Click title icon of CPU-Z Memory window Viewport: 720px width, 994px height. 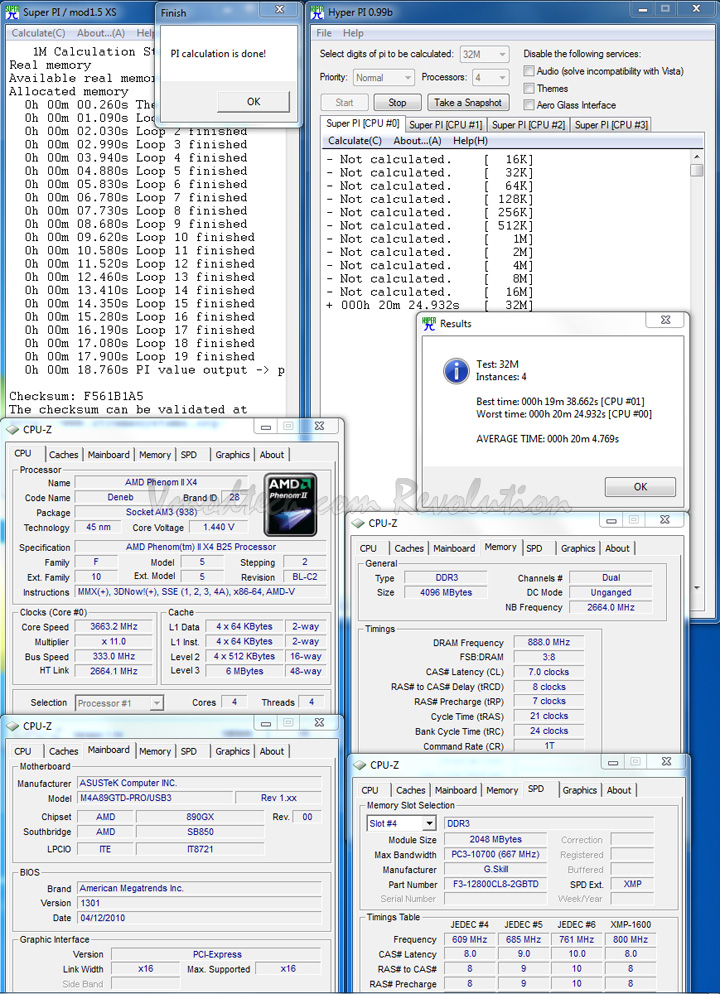coord(358,523)
